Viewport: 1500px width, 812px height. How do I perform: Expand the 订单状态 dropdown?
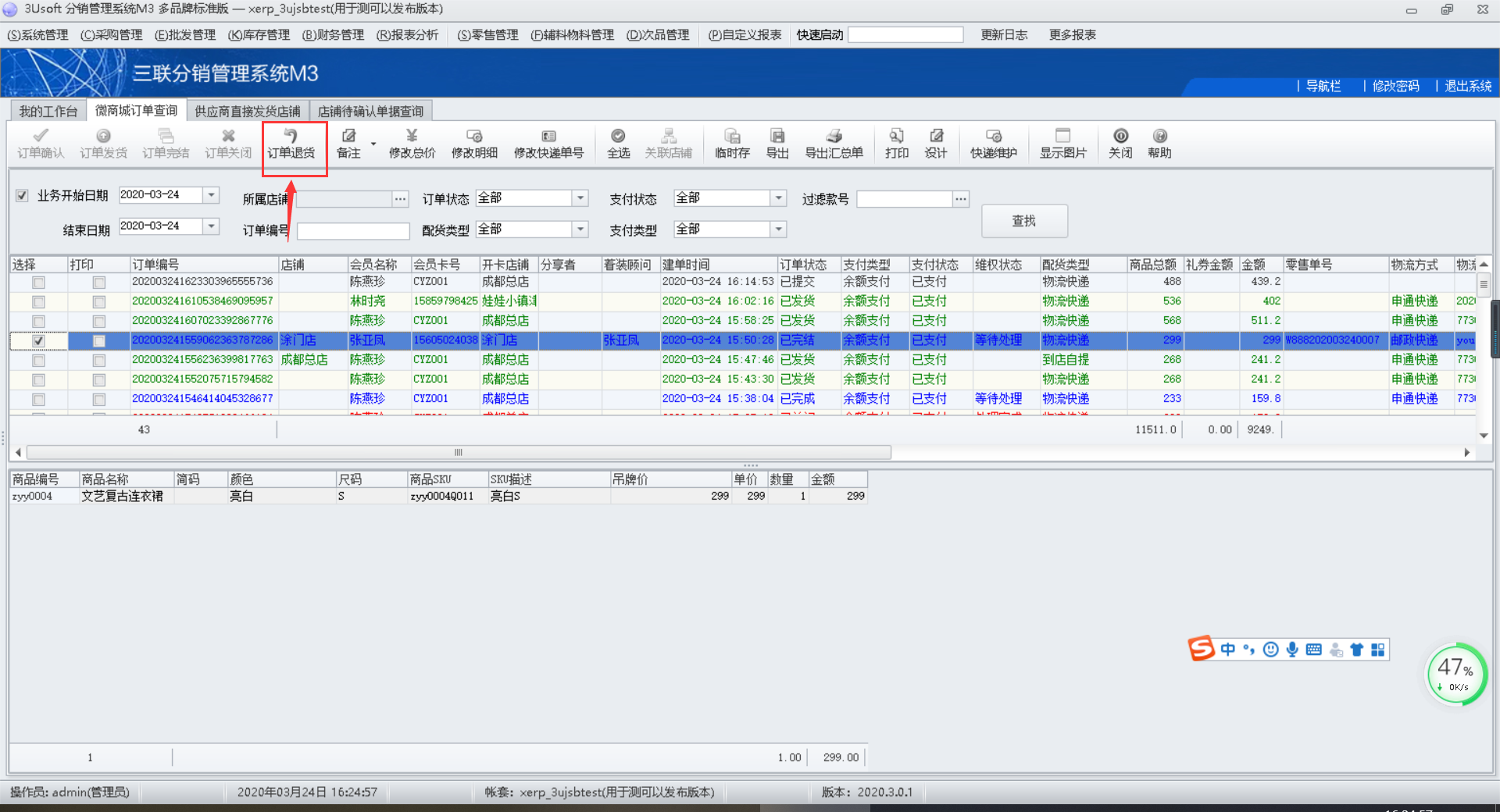tap(580, 198)
